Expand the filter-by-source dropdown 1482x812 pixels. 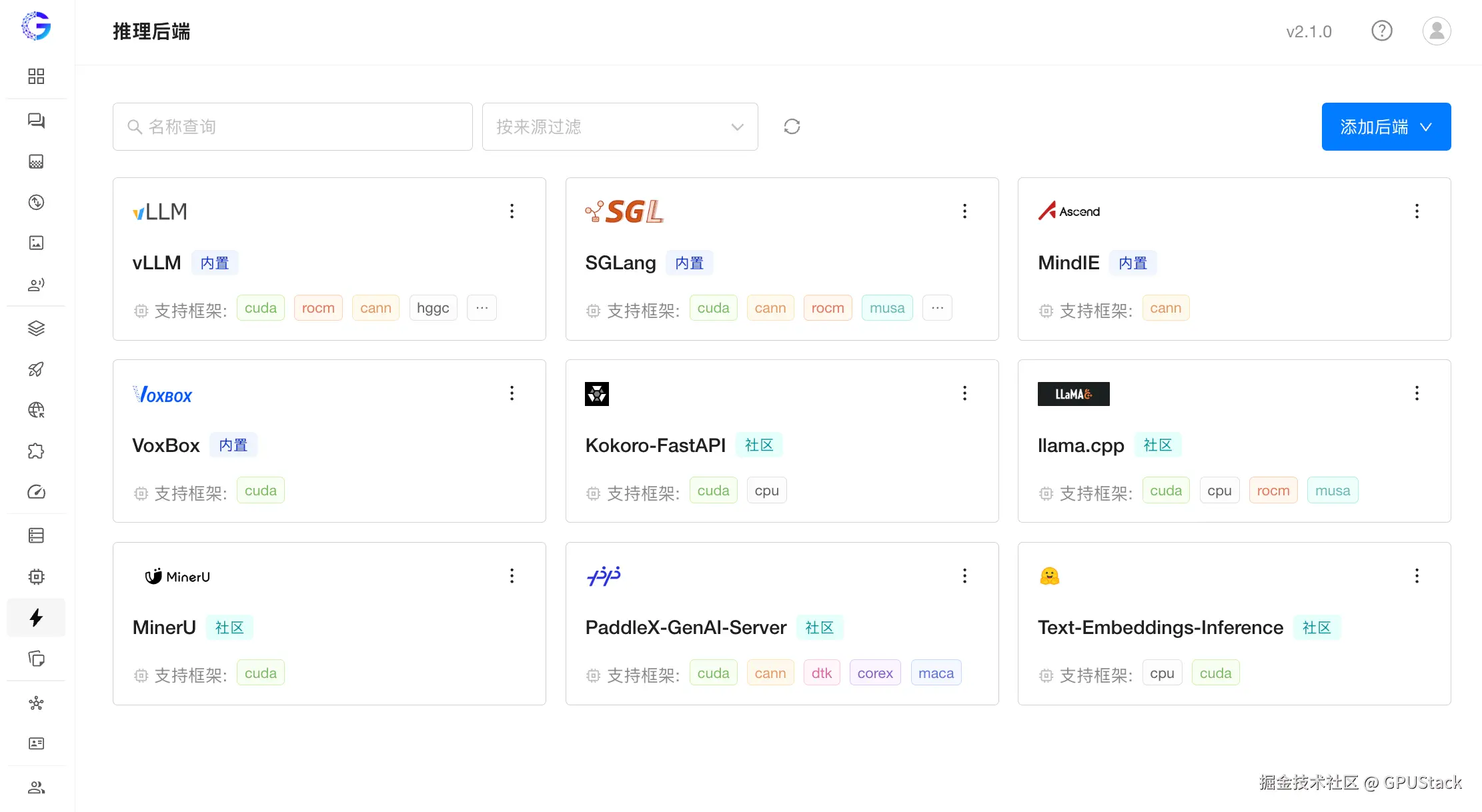pos(620,127)
